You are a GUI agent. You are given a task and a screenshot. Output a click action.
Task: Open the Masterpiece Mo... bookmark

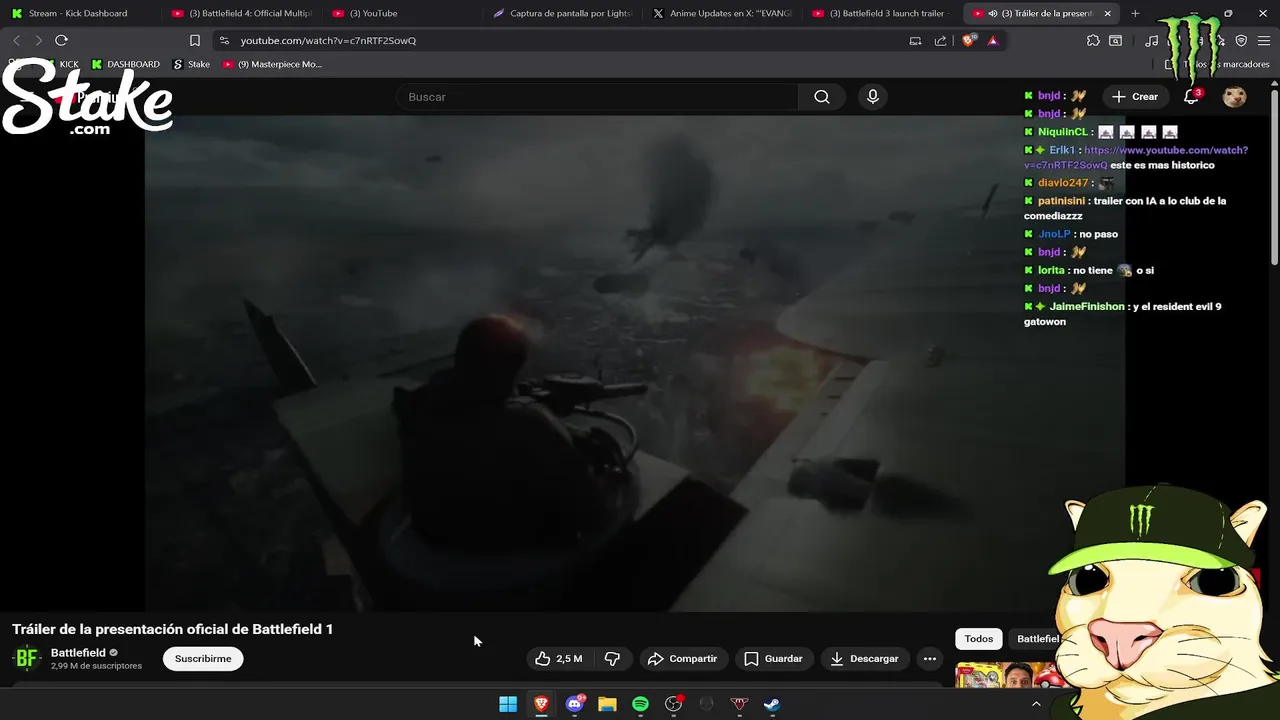coord(272,64)
